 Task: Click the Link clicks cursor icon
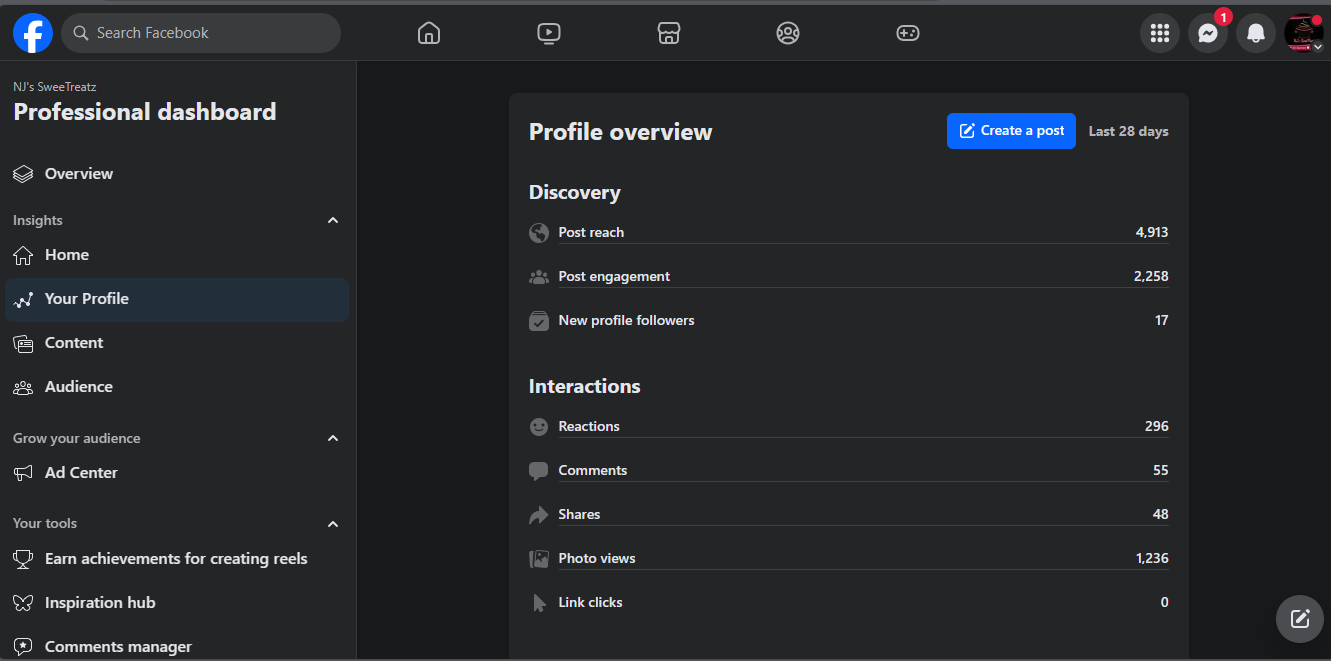pyautogui.click(x=539, y=603)
